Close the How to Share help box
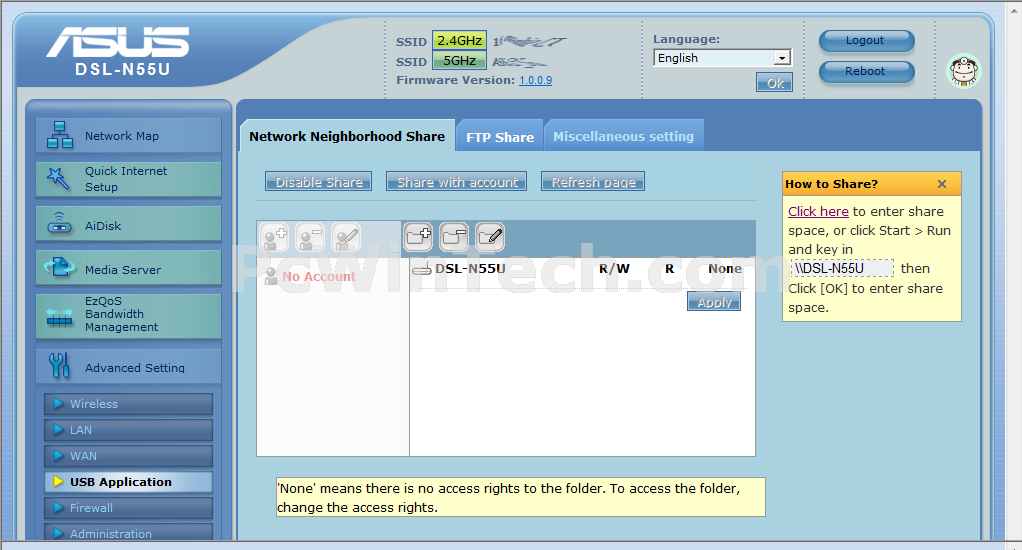 point(942,184)
